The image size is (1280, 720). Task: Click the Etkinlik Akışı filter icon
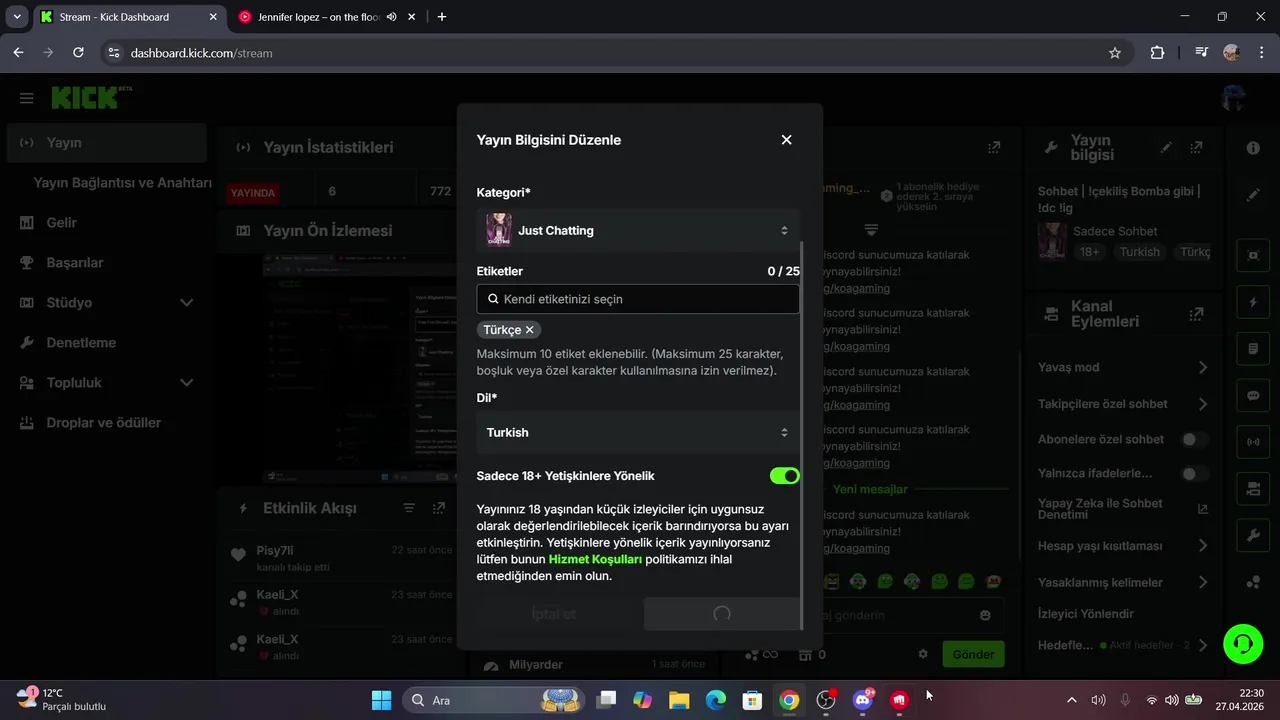click(409, 508)
